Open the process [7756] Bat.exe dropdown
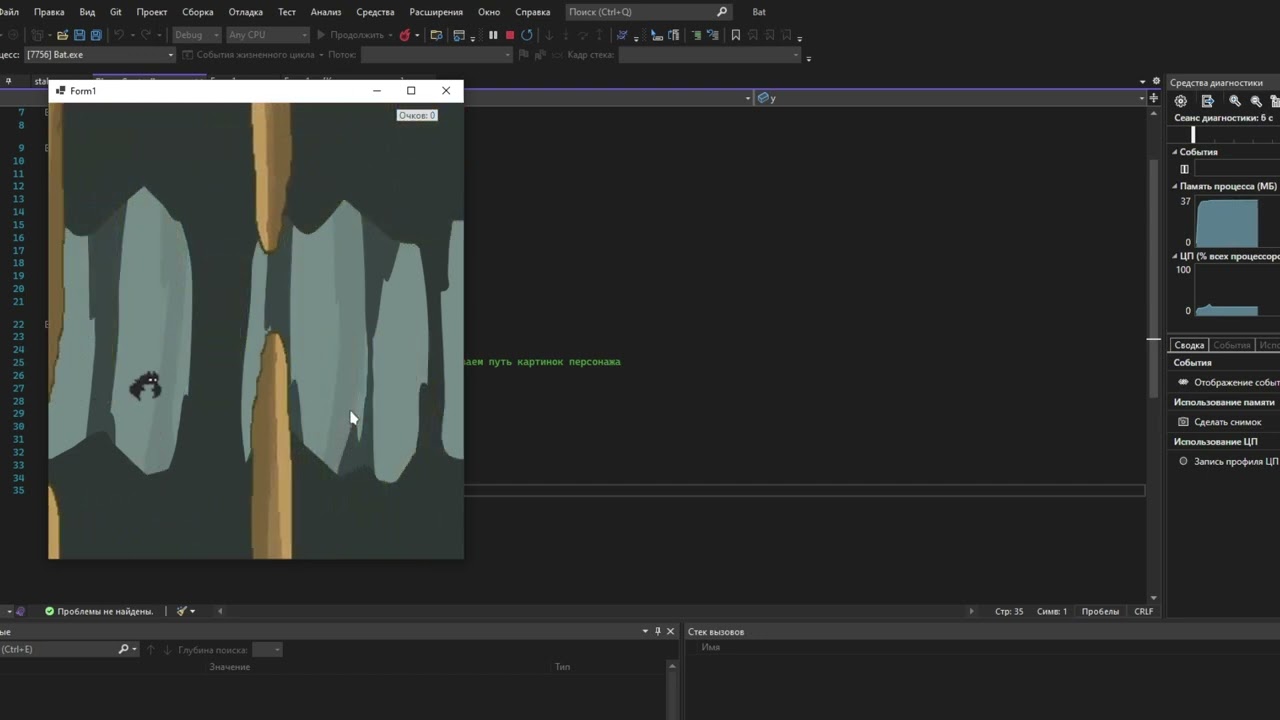The image size is (1280, 720). click(98, 55)
